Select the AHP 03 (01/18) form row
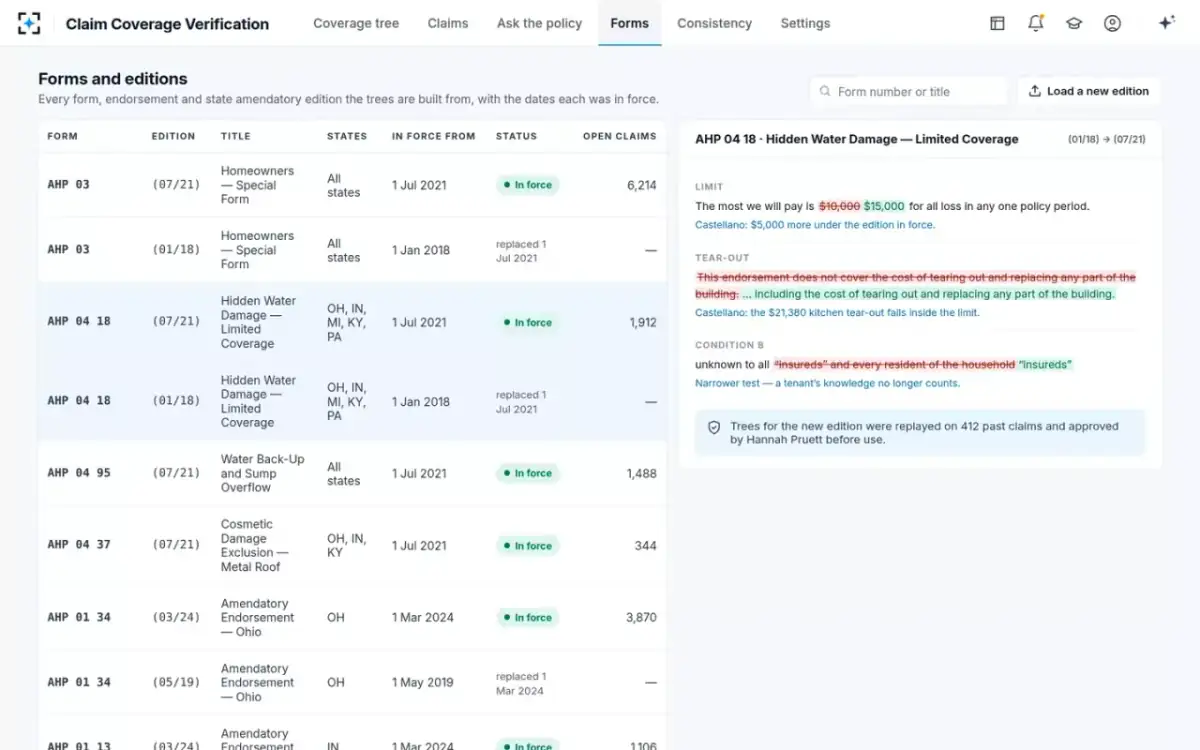Viewport: 1200px width, 750px height. [x=352, y=250]
